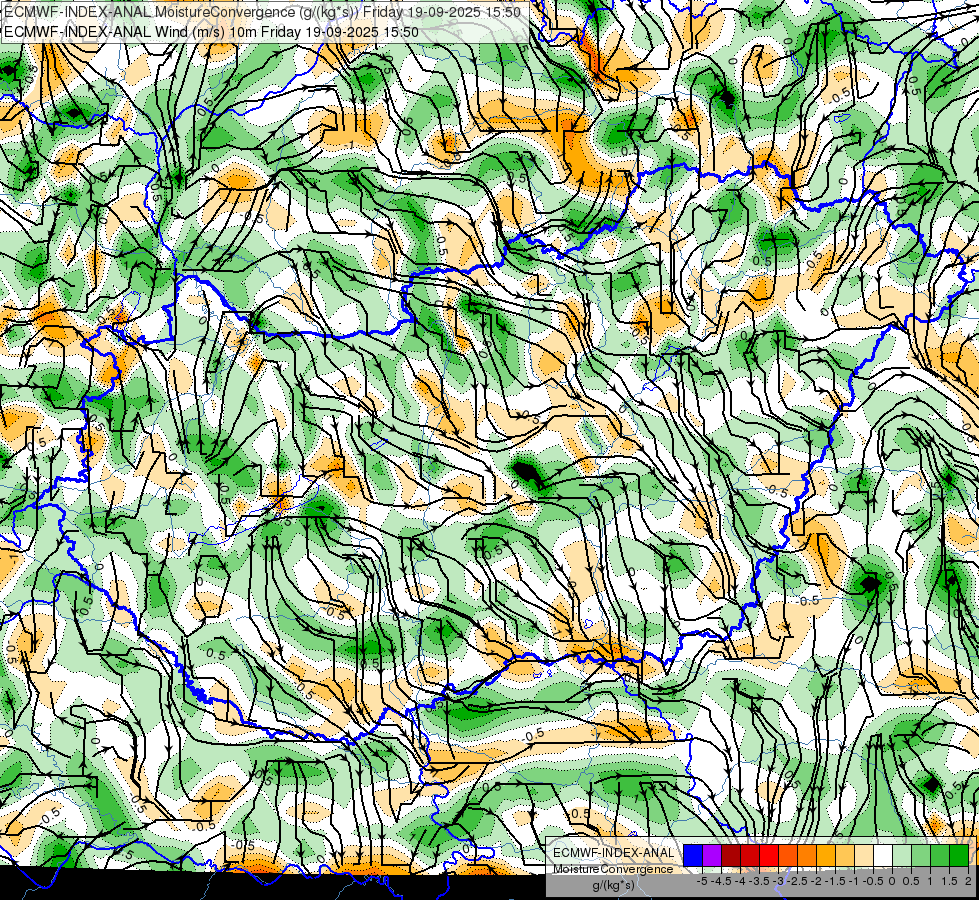The height and width of the screenshot is (900, 979).
Task: Click the legend unit g/(kg*s)
Action: pos(614,885)
